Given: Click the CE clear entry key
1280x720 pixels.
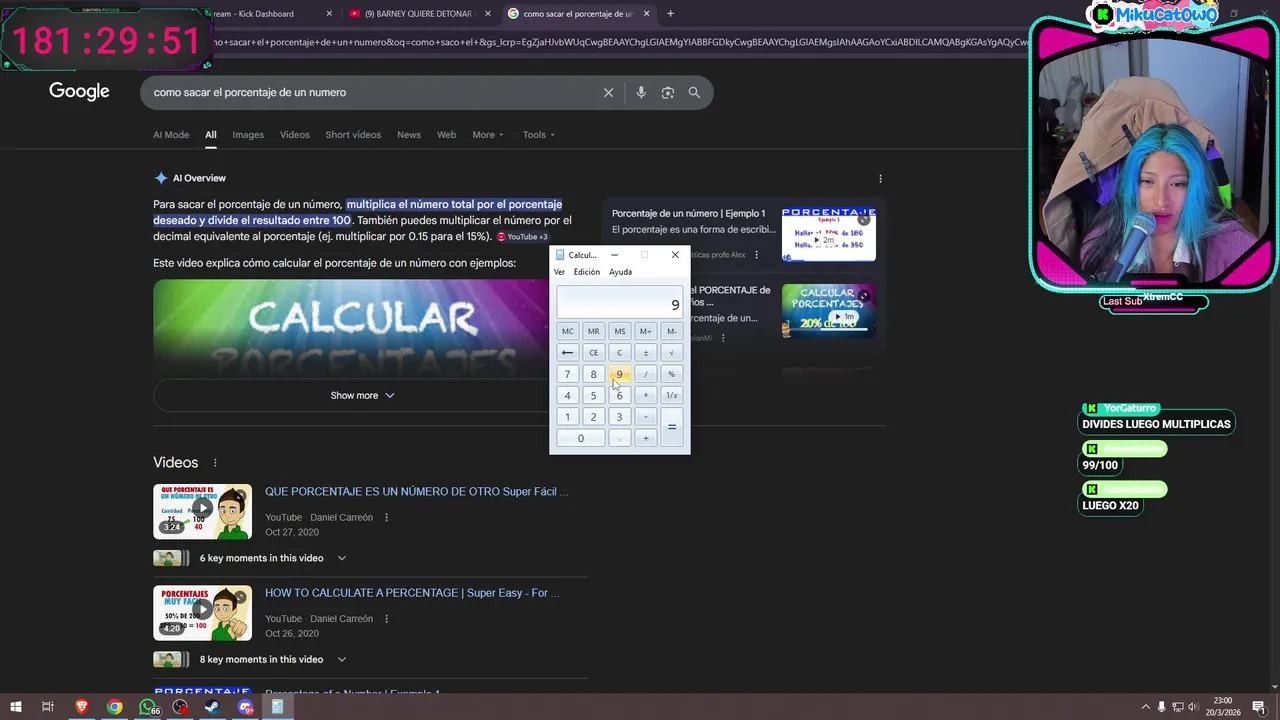Looking at the screenshot, I should (x=593, y=353).
